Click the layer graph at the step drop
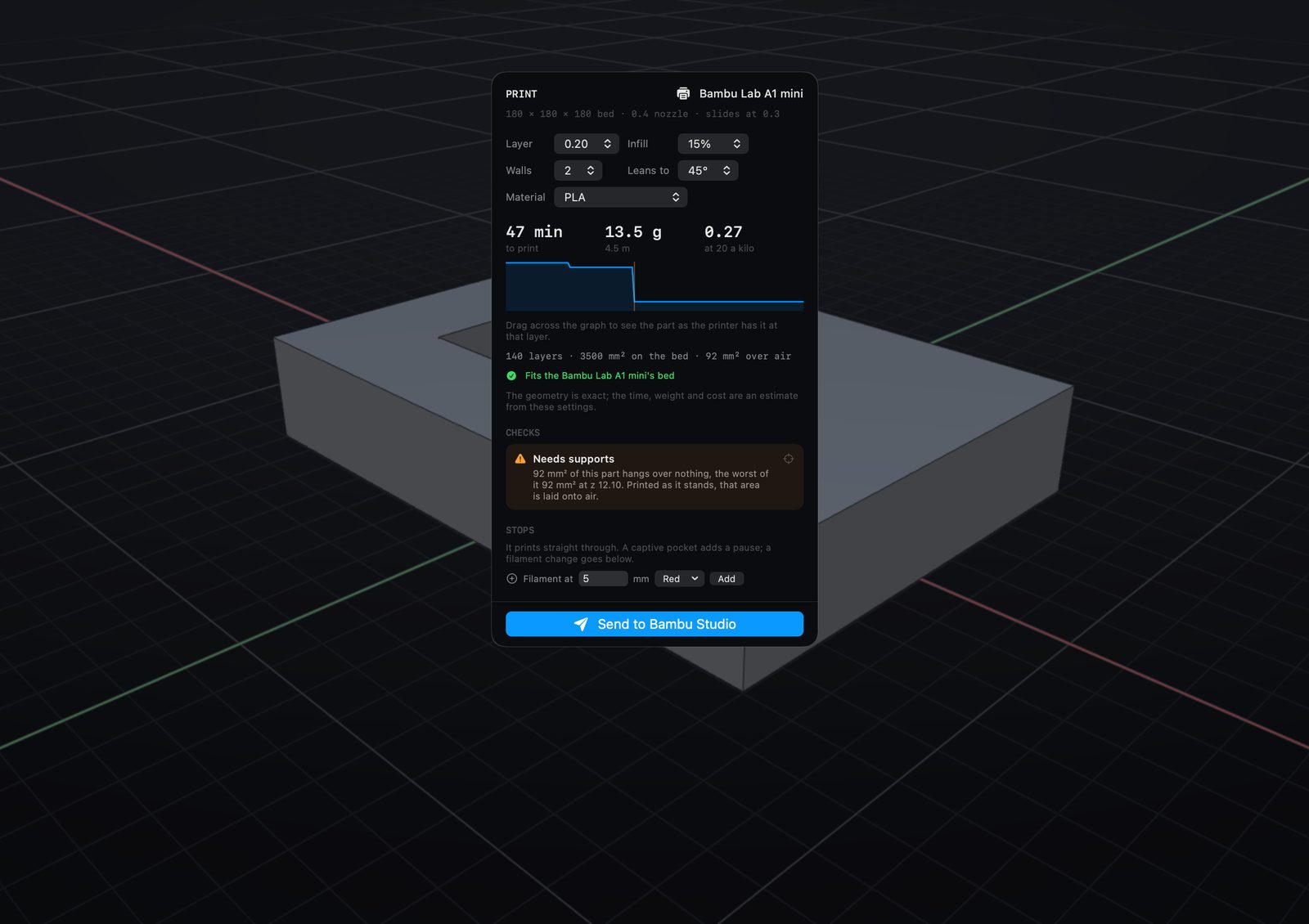Viewport: 1309px width, 924px height. [634, 285]
